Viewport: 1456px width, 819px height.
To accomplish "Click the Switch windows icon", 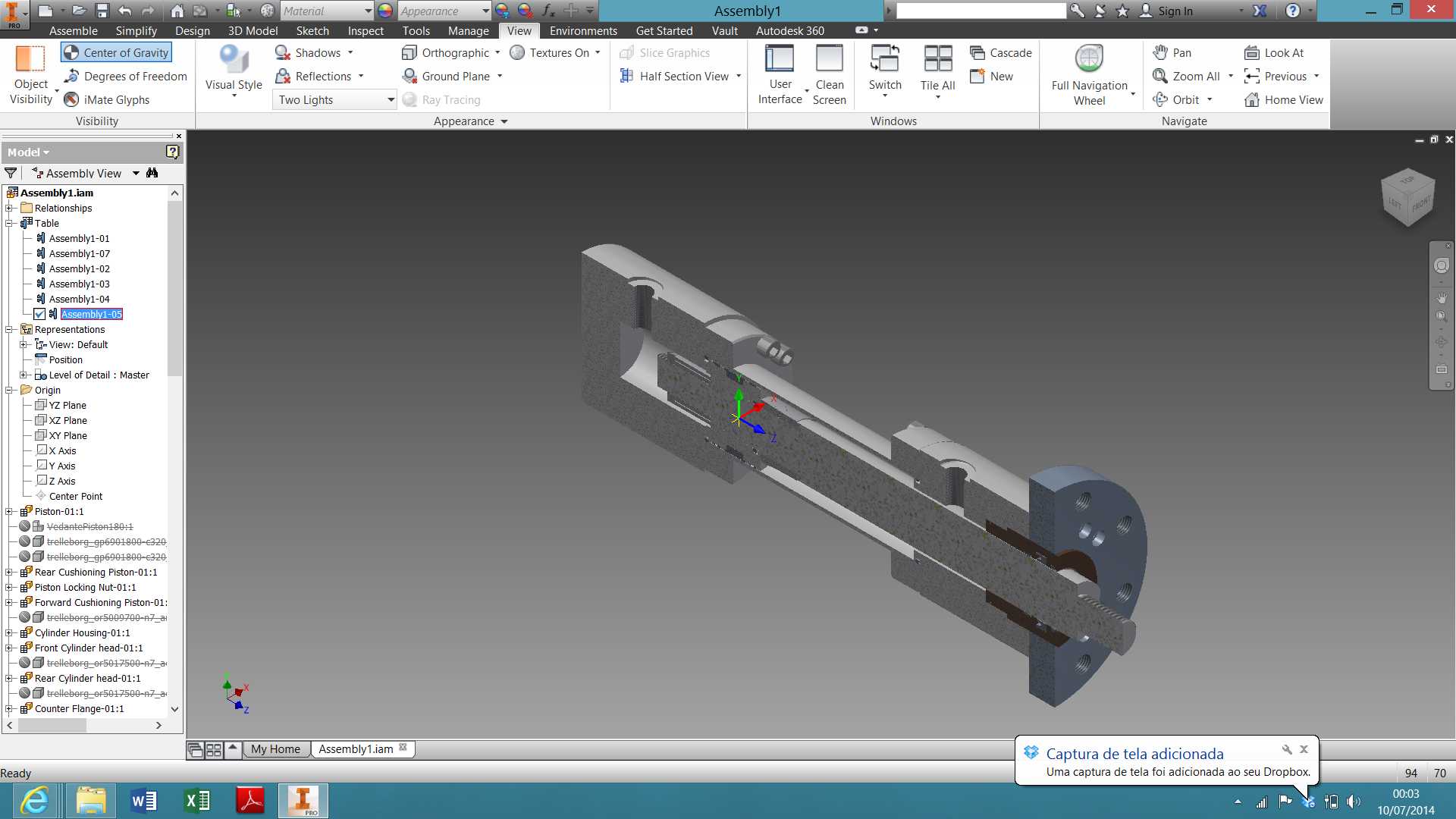I will (885, 58).
